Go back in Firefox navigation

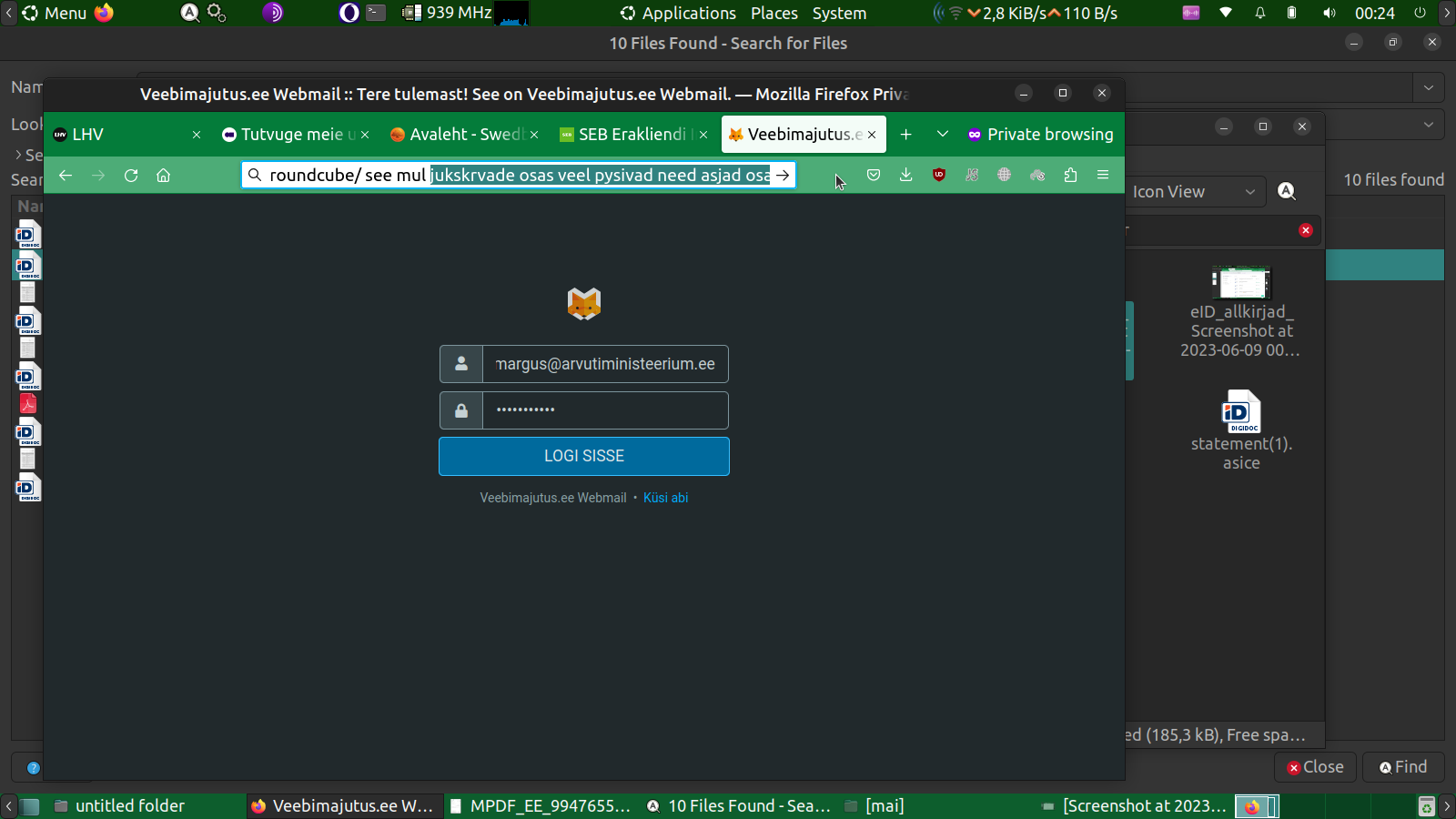pos(66,176)
